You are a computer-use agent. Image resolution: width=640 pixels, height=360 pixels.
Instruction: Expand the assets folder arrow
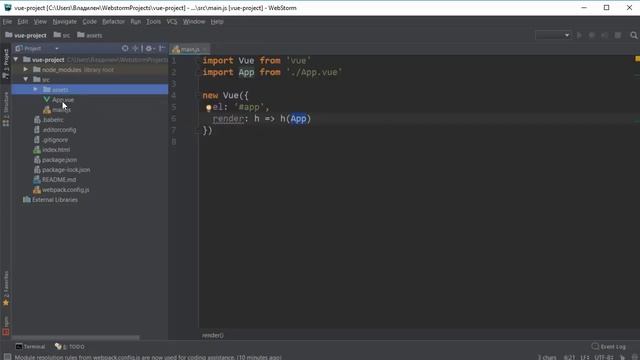(x=36, y=89)
